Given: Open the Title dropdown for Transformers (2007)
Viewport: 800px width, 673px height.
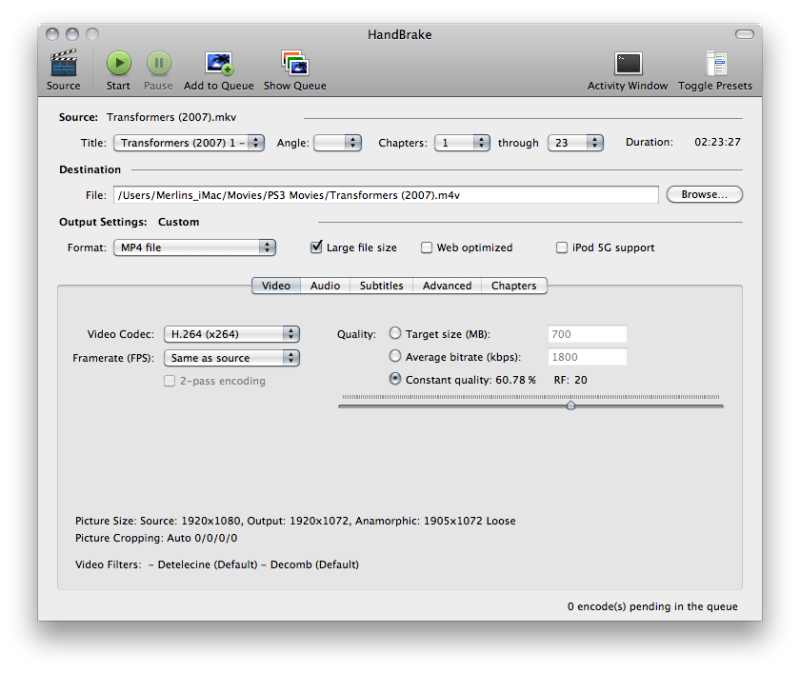Looking at the screenshot, I should click(189, 143).
